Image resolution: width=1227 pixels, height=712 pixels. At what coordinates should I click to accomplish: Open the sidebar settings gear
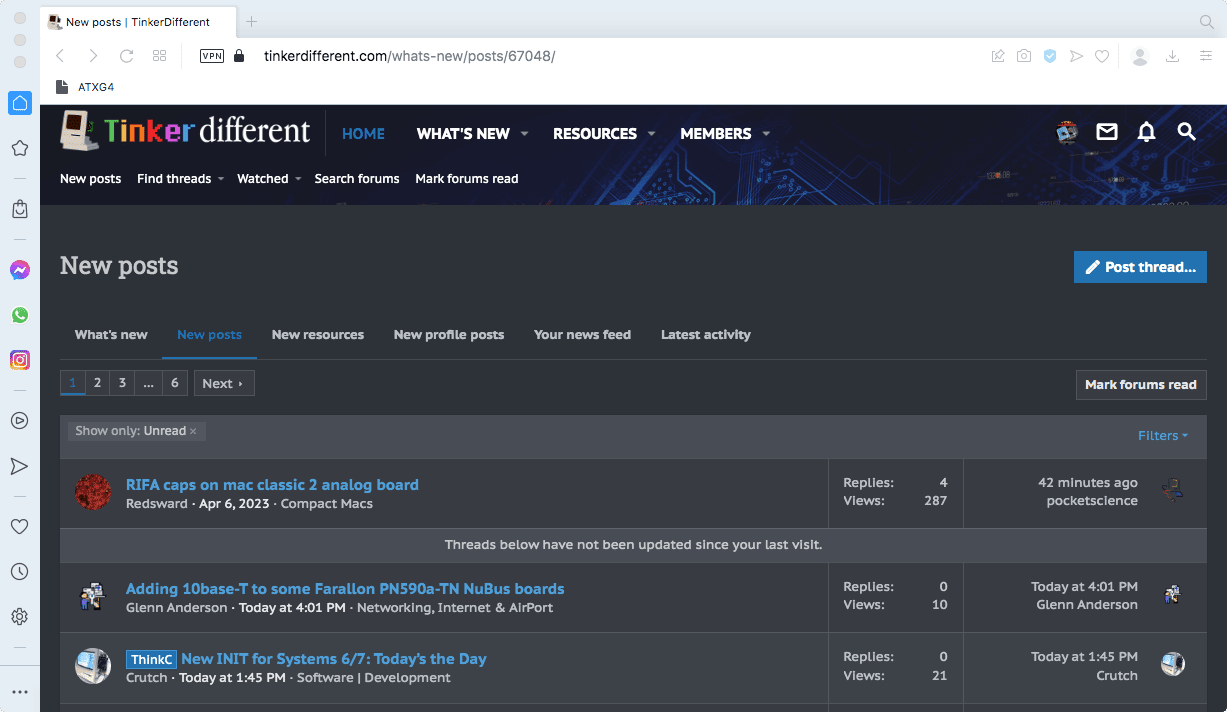[x=20, y=617]
